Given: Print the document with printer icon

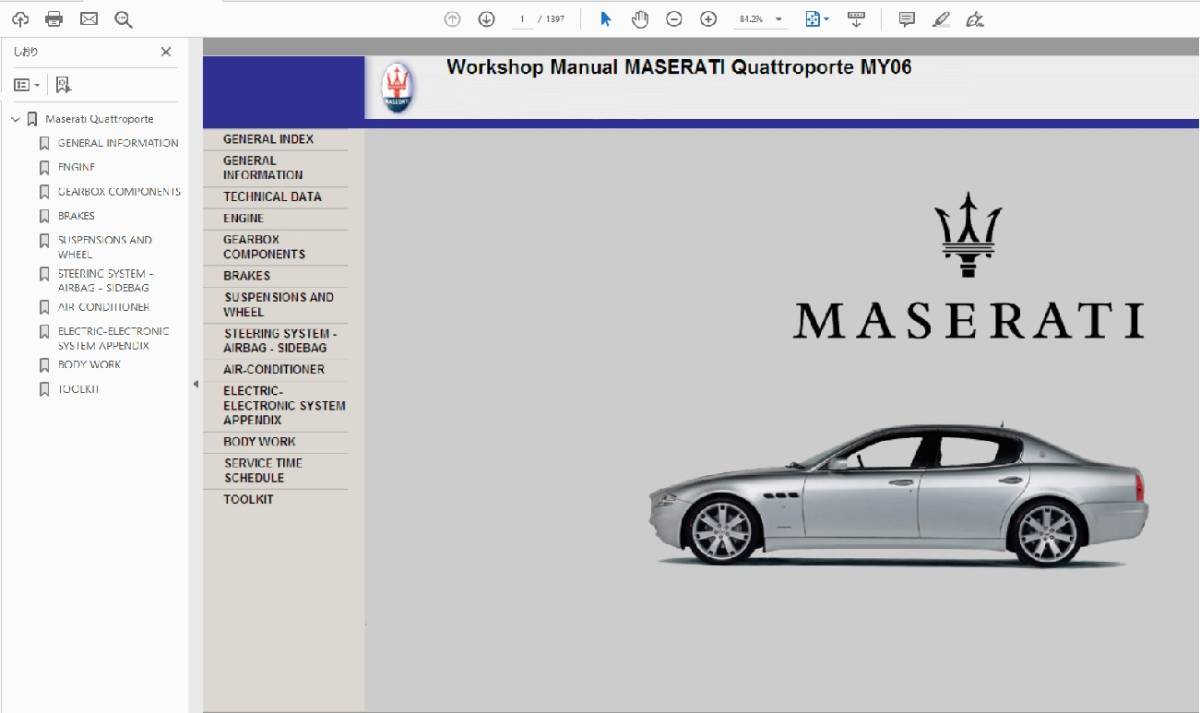Looking at the screenshot, I should tap(54, 19).
